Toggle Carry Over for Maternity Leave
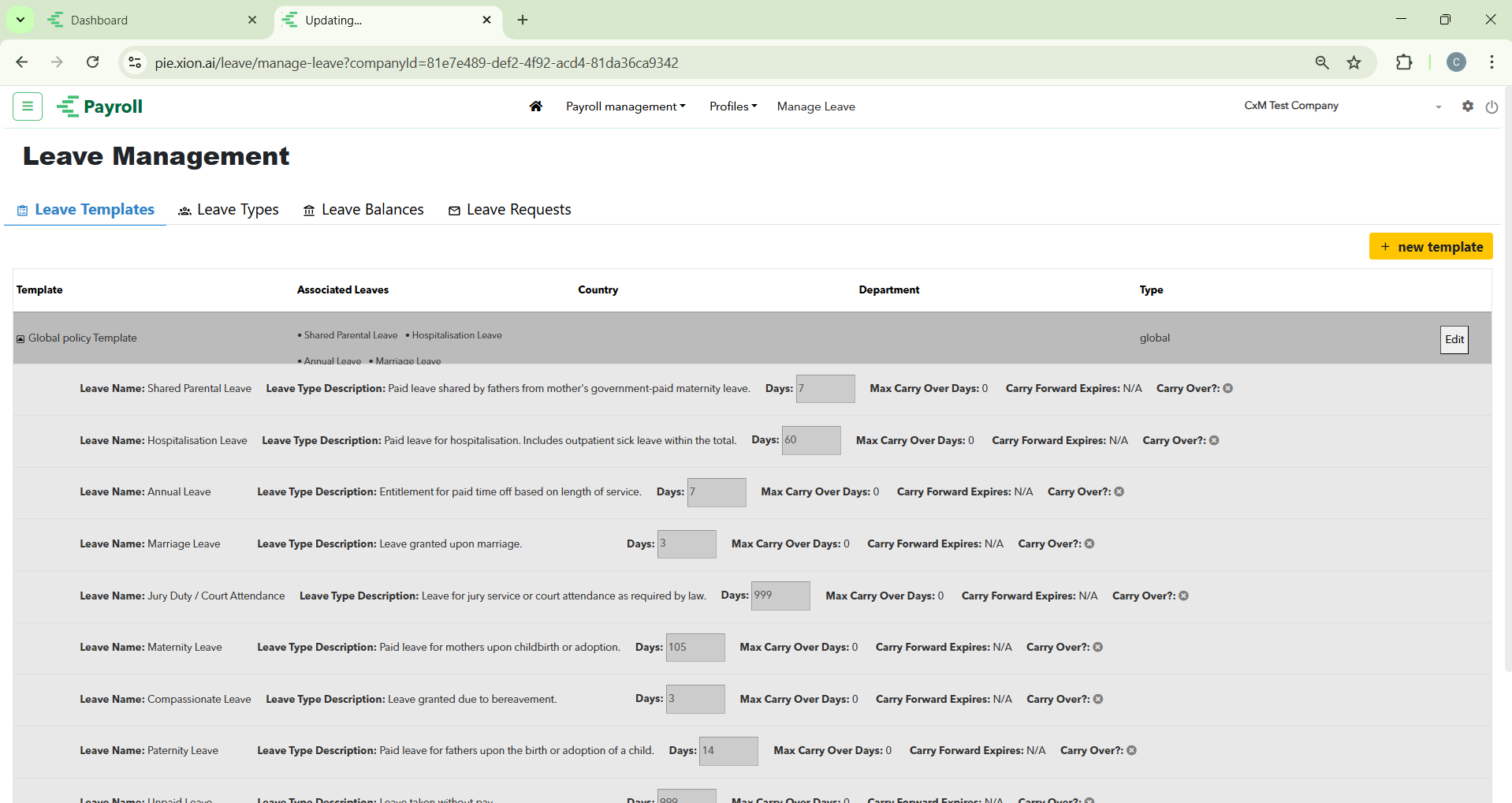The image size is (1512, 803). point(1097,647)
